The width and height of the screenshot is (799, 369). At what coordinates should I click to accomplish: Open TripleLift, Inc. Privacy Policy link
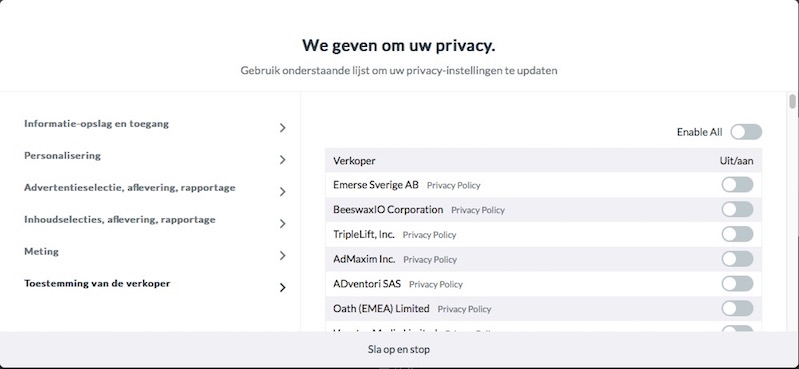point(429,235)
